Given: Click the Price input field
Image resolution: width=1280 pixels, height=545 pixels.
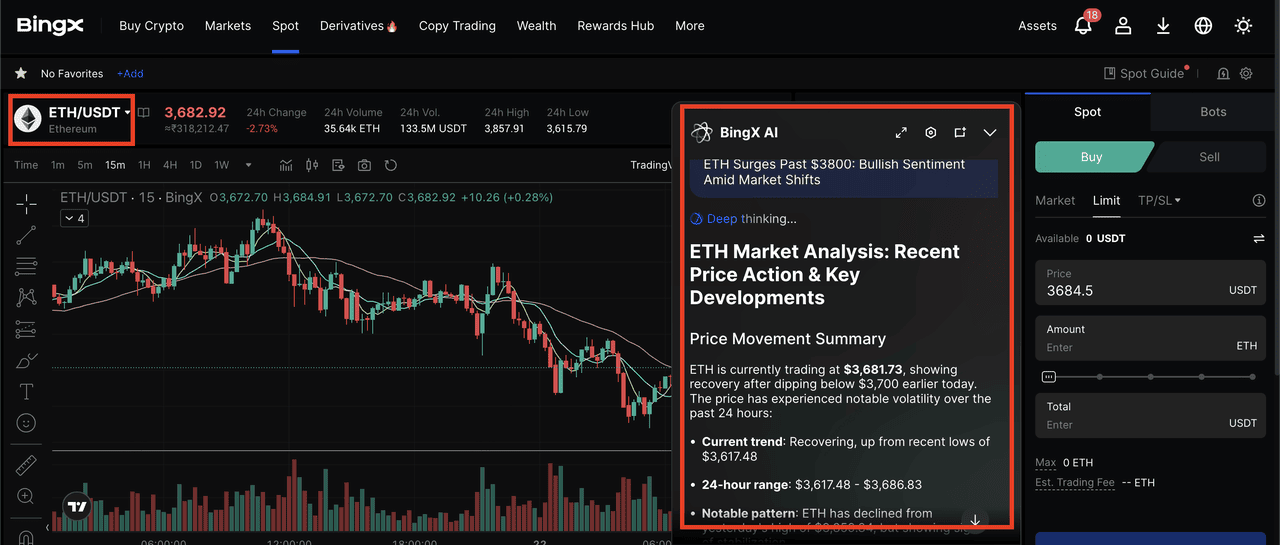Looking at the screenshot, I should 1130,290.
